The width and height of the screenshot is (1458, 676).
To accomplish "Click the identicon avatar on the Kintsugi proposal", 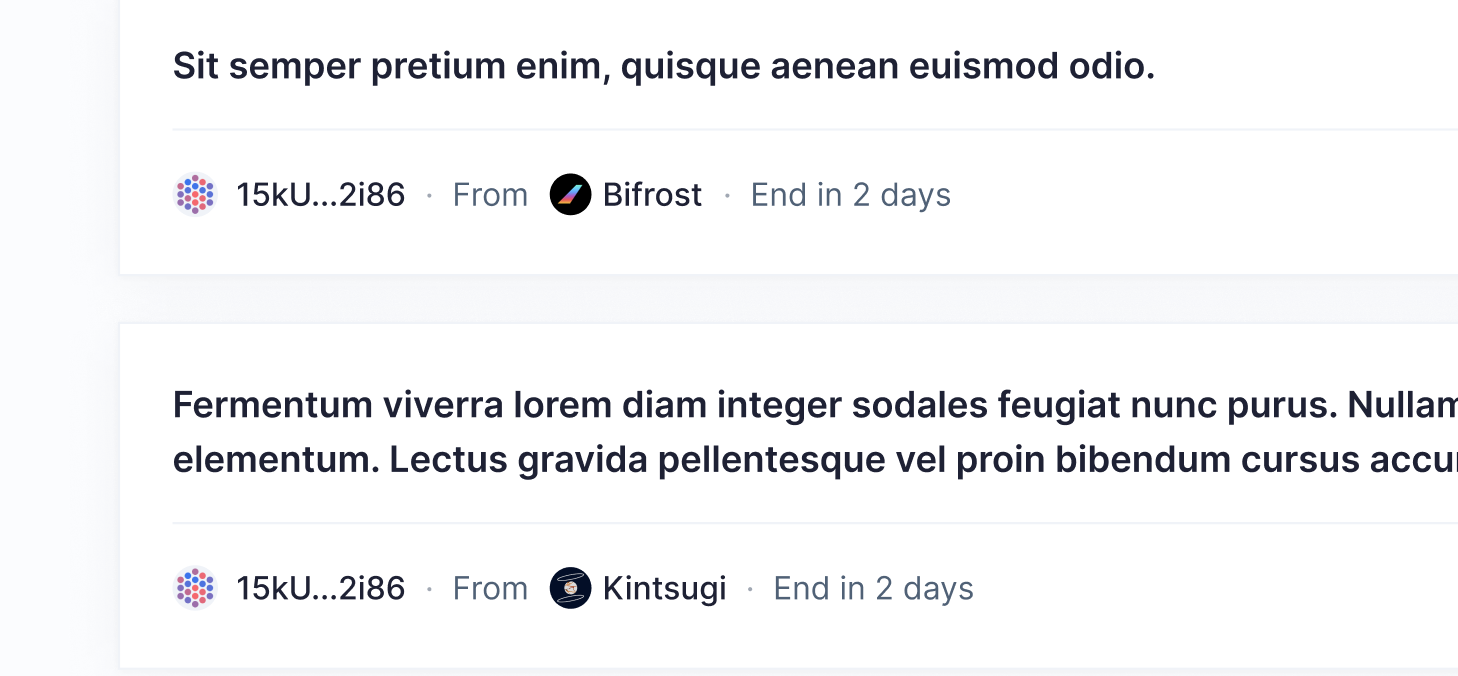I will [196, 588].
